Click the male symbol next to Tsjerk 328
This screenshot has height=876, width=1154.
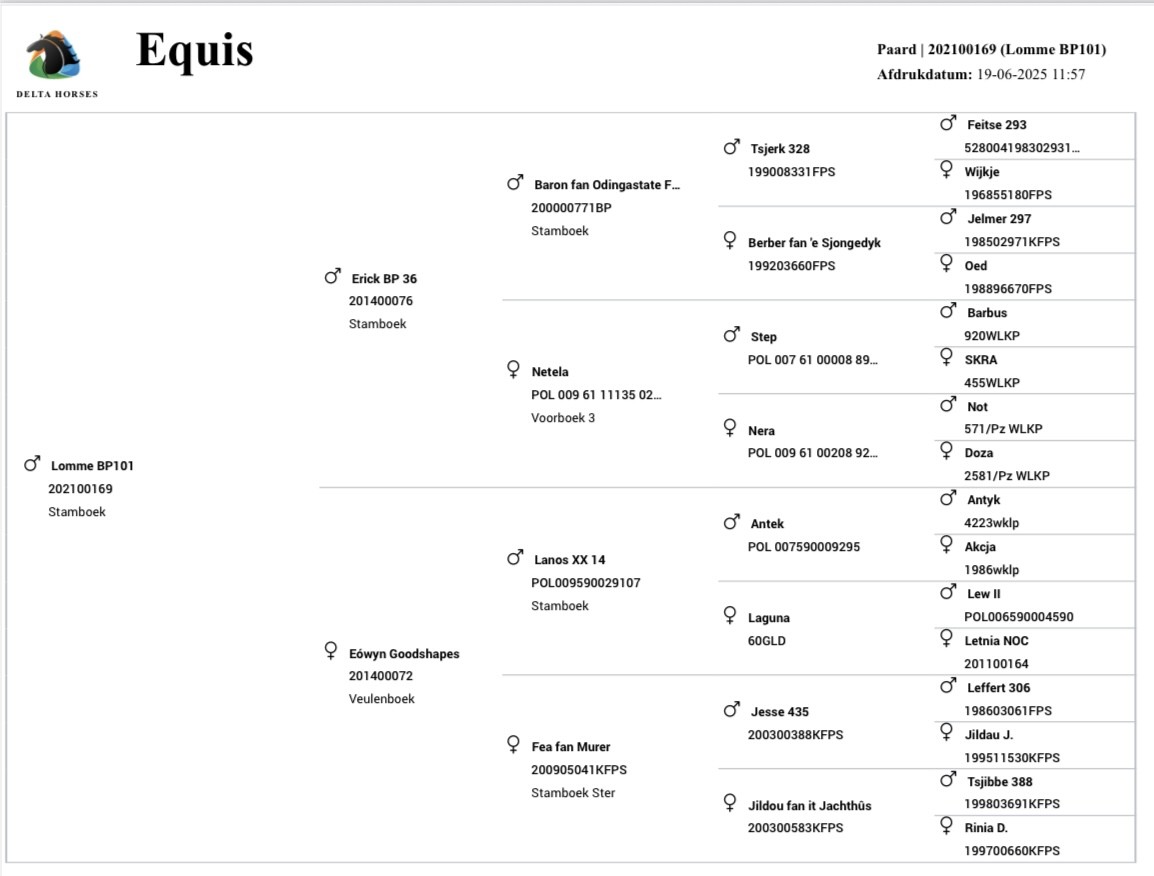pyautogui.click(x=732, y=147)
